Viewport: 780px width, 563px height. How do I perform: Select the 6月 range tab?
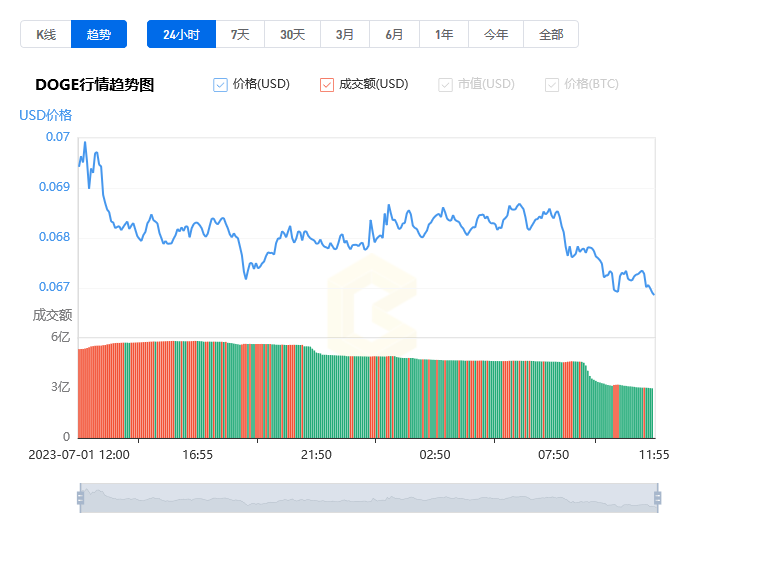click(394, 34)
